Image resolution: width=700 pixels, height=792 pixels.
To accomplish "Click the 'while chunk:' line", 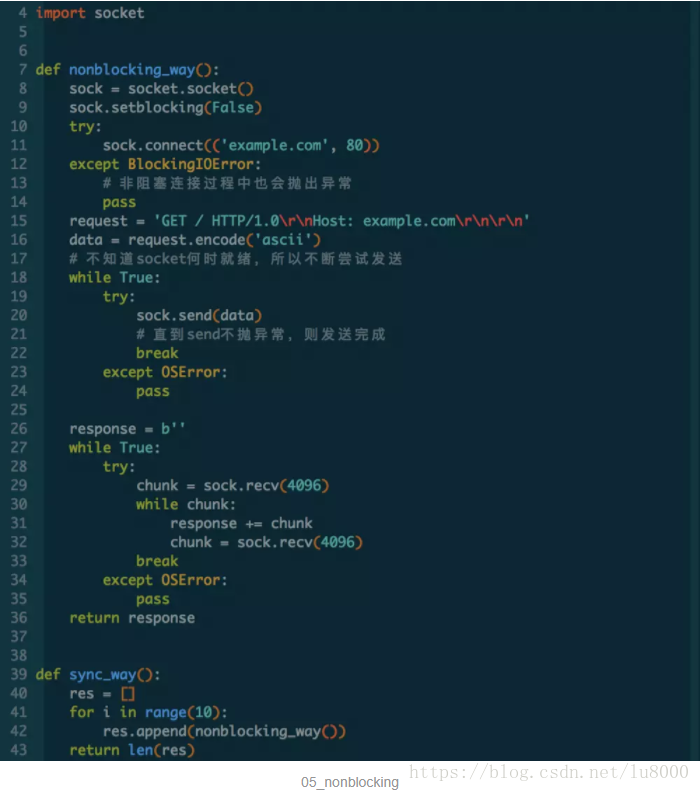I will click(x=186, y=505).
